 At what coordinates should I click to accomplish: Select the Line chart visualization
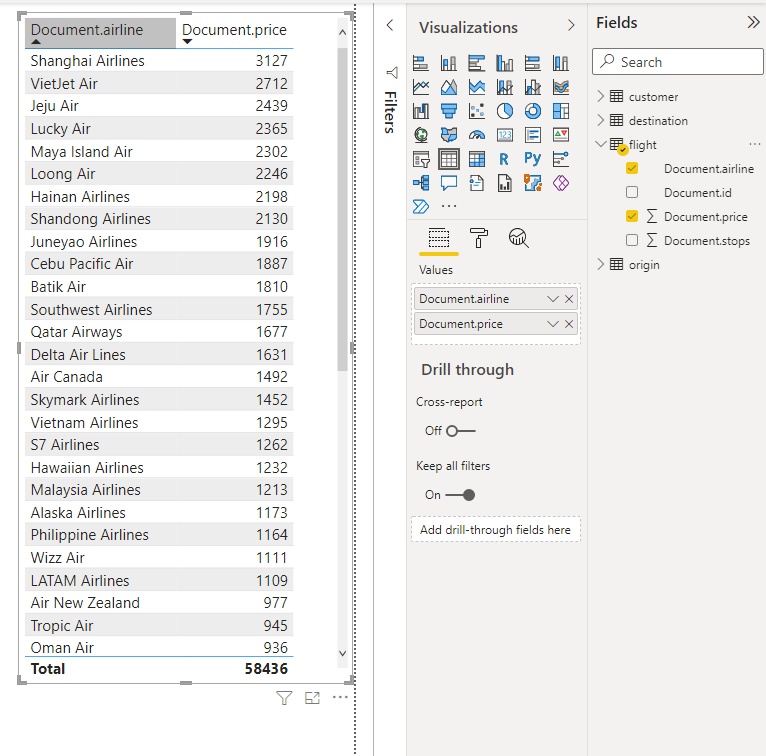tap(421, 87)
